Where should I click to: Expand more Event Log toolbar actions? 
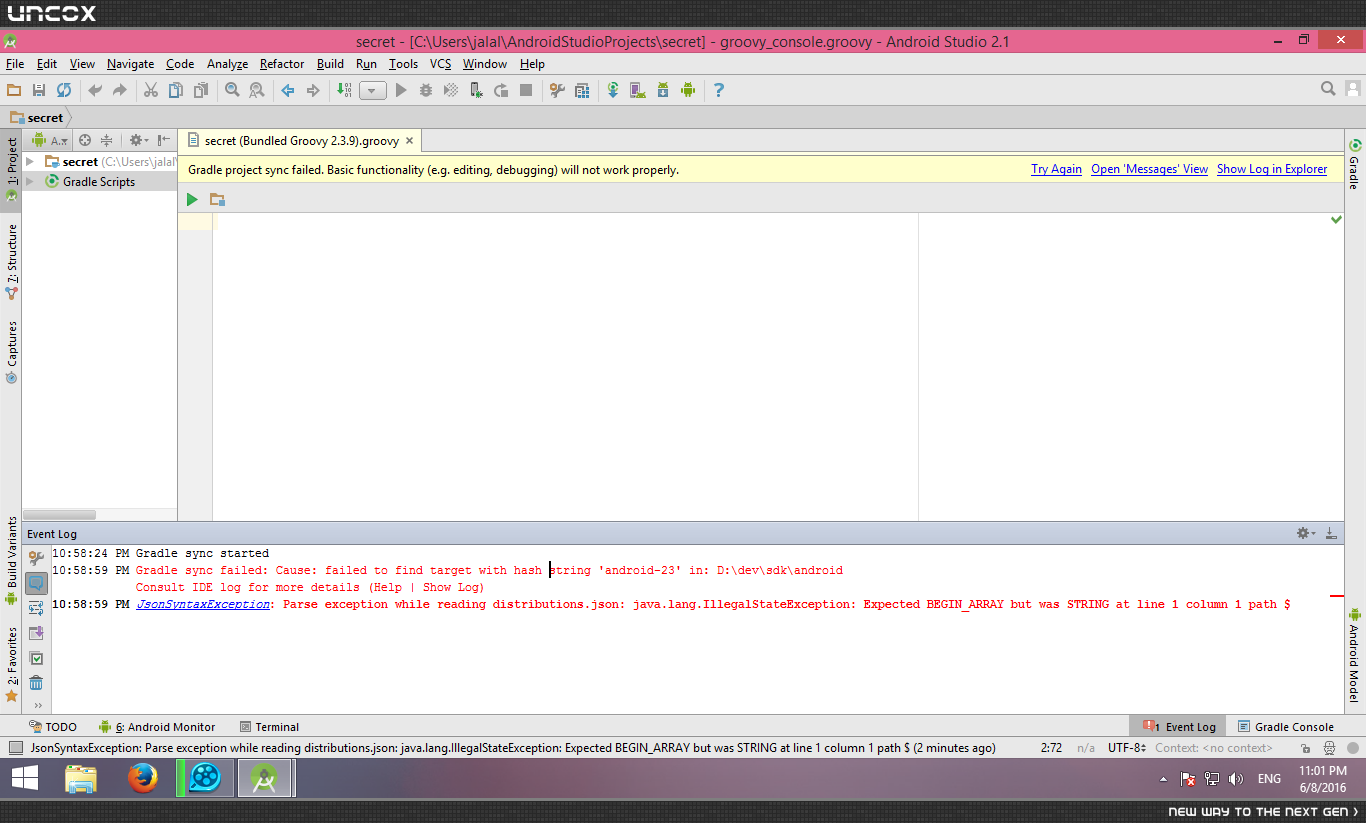tap(38, 705)
